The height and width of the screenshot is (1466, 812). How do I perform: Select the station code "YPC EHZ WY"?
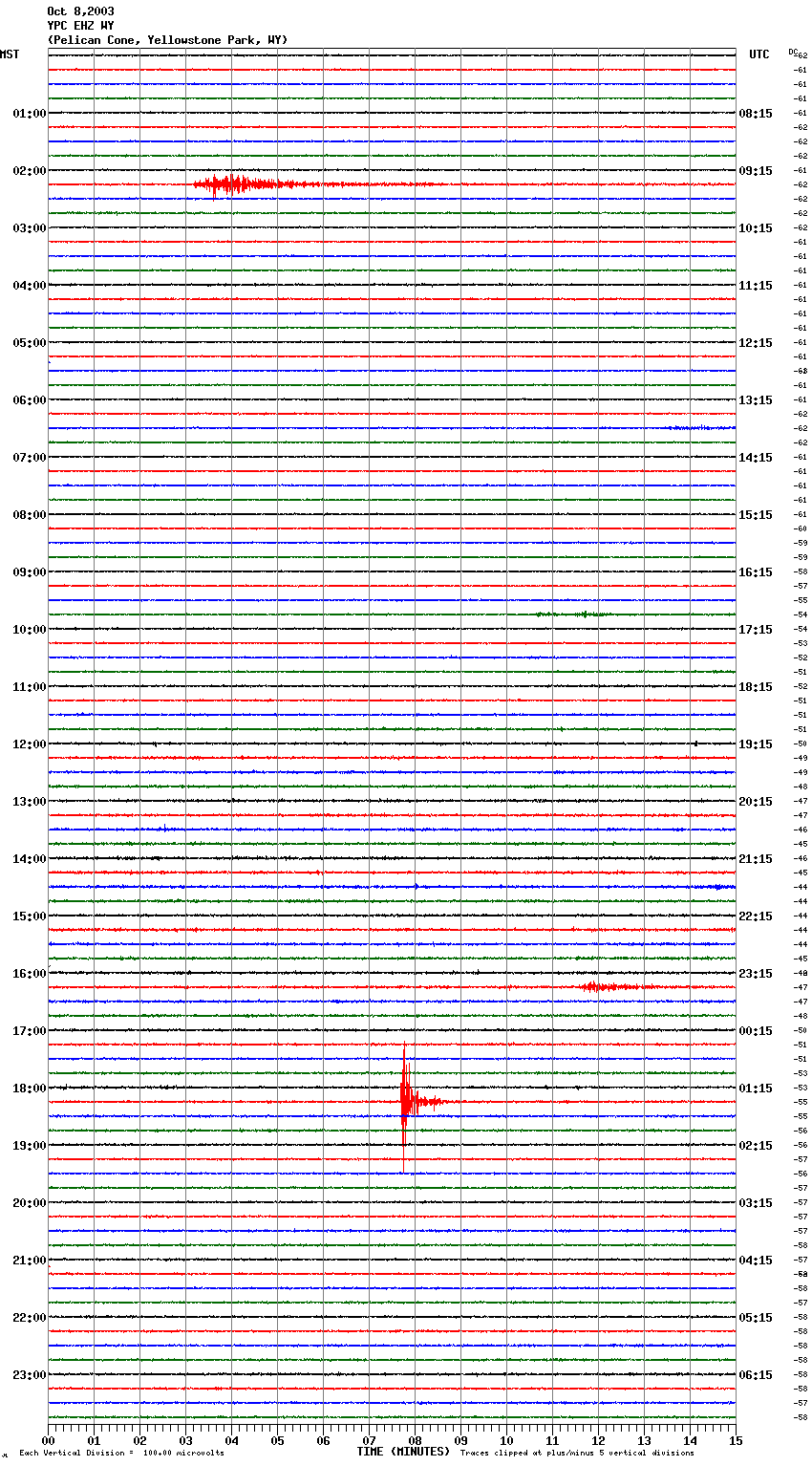pyautogui.click(x=80, y=26)
